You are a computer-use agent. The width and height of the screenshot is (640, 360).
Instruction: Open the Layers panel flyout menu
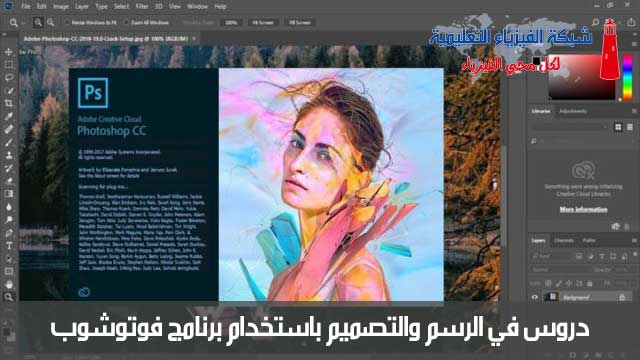click(x=634, y=240)
